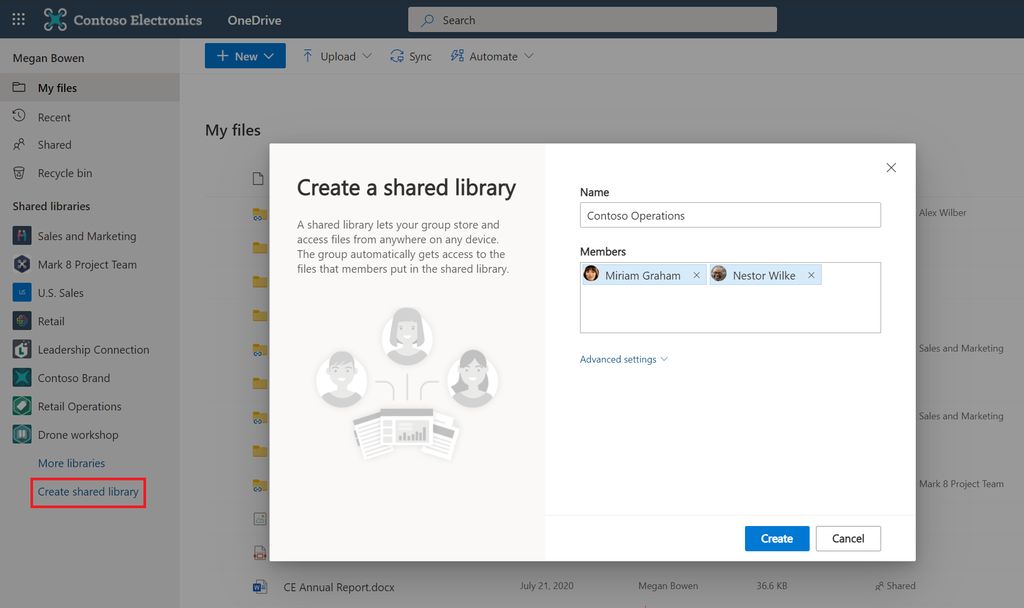Click the Leadership Connection library icon

22,349
